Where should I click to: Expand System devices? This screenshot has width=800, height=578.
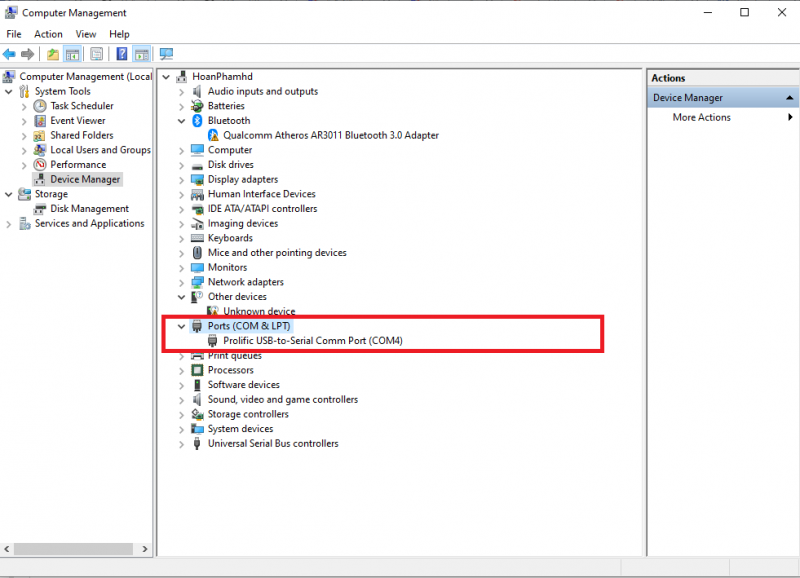tap(182, 430)
